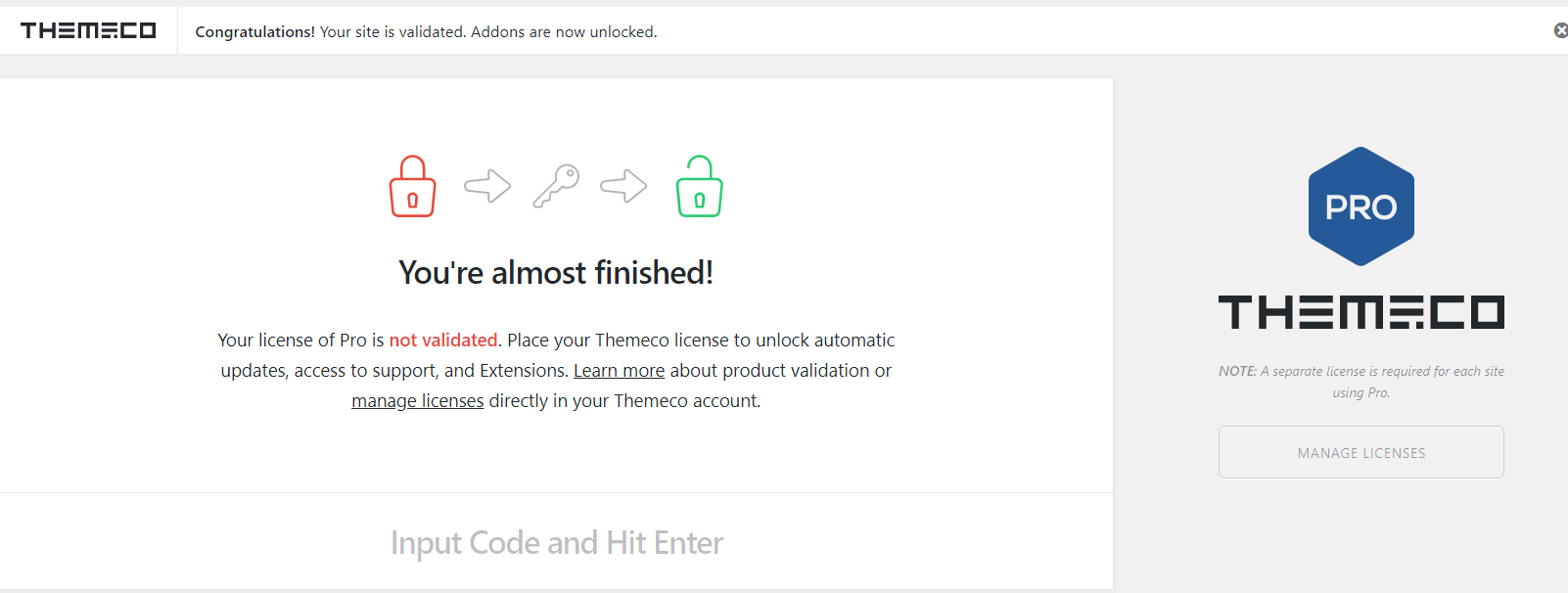Click the Themeco logo in the header
This screenshot has height=593, width=1568.
point(88,30)
